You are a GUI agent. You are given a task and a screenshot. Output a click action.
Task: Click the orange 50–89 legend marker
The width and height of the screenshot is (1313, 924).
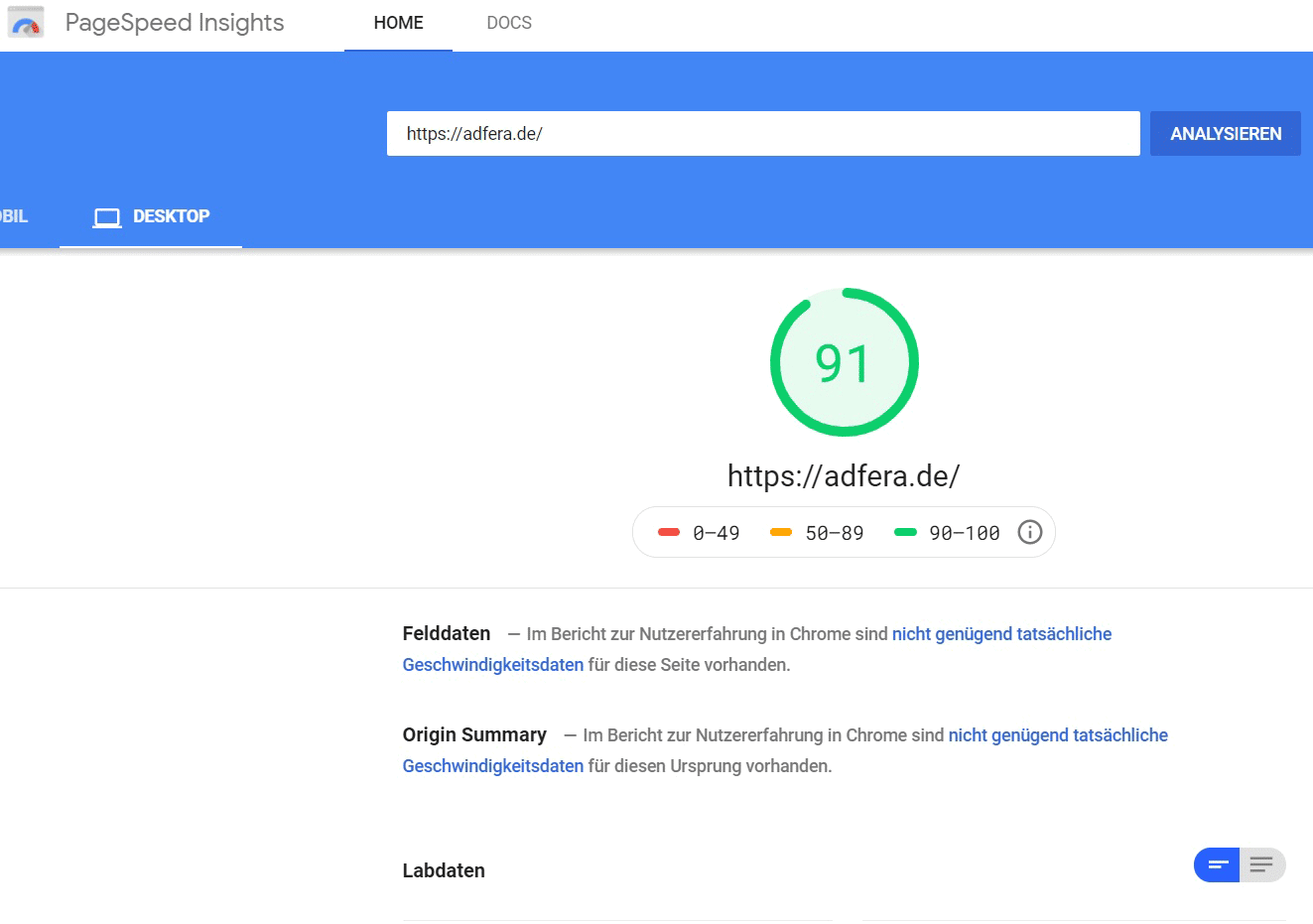coord(781,533)
